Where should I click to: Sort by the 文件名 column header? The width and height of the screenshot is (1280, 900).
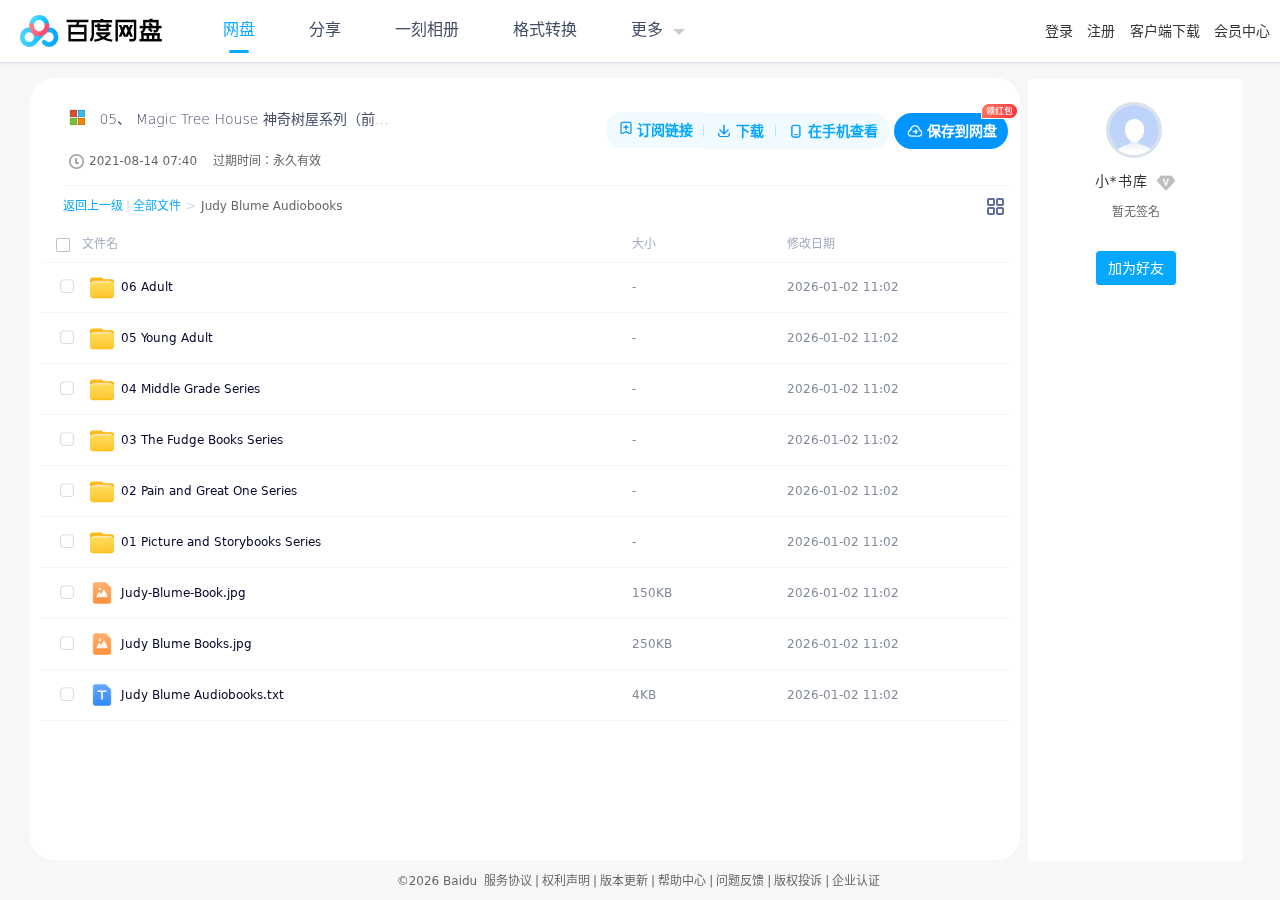100,244
